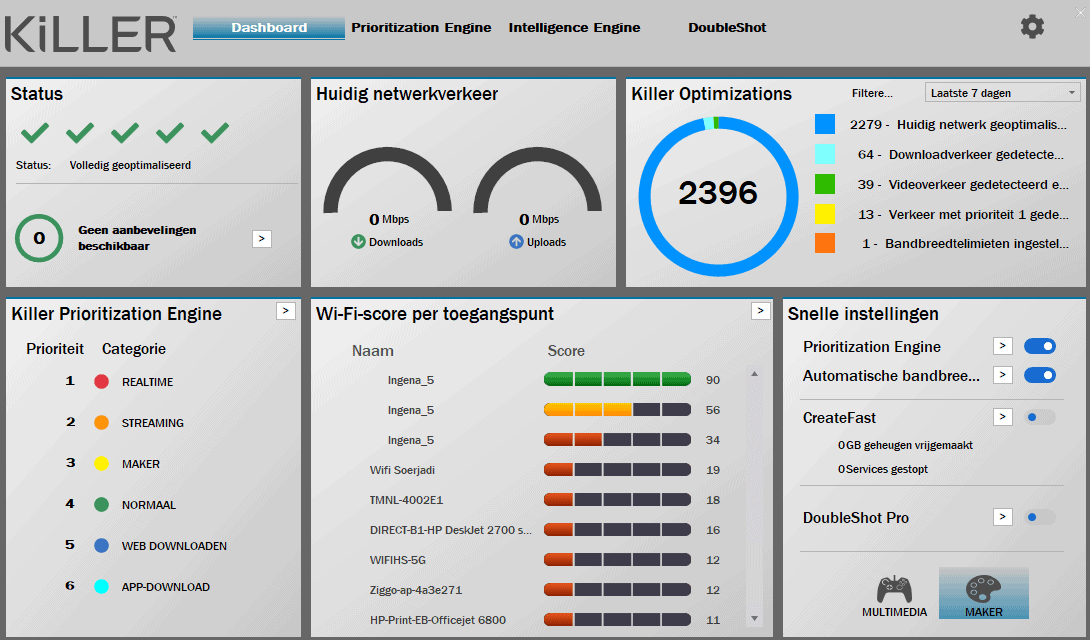Close the window with the X
The image size is (1090, 640).
[1080, 13]
